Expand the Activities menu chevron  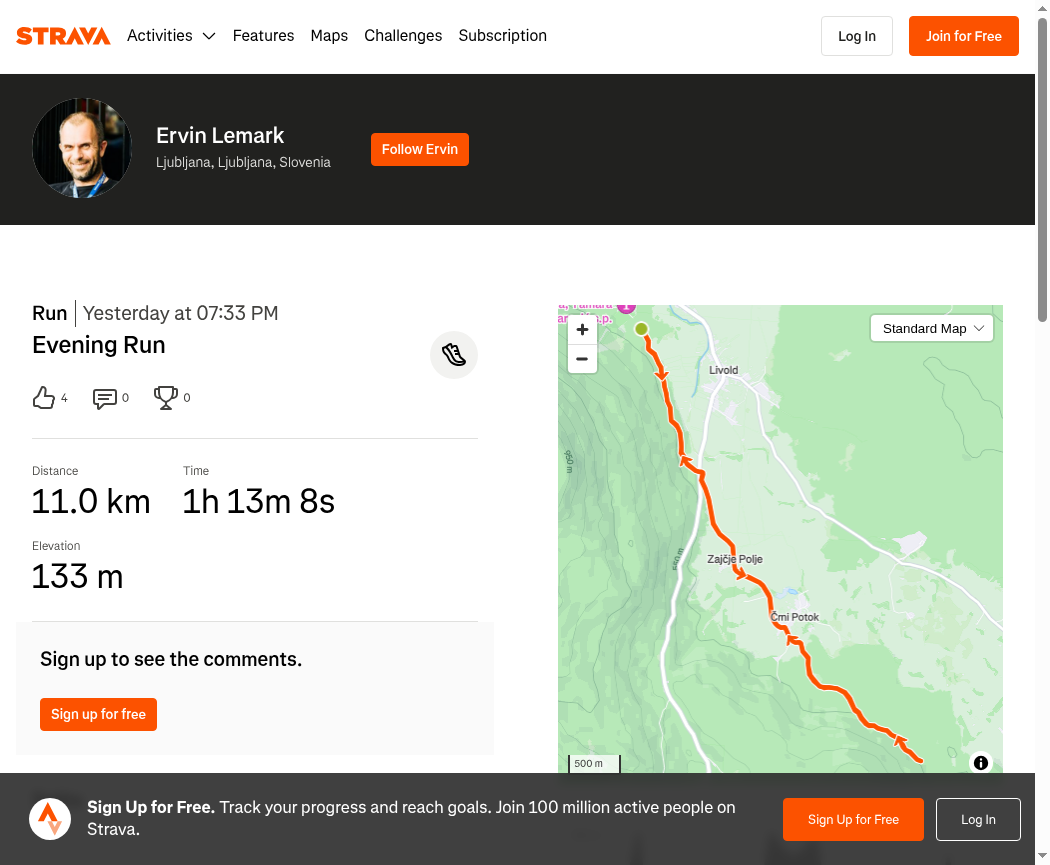point(209,36)
